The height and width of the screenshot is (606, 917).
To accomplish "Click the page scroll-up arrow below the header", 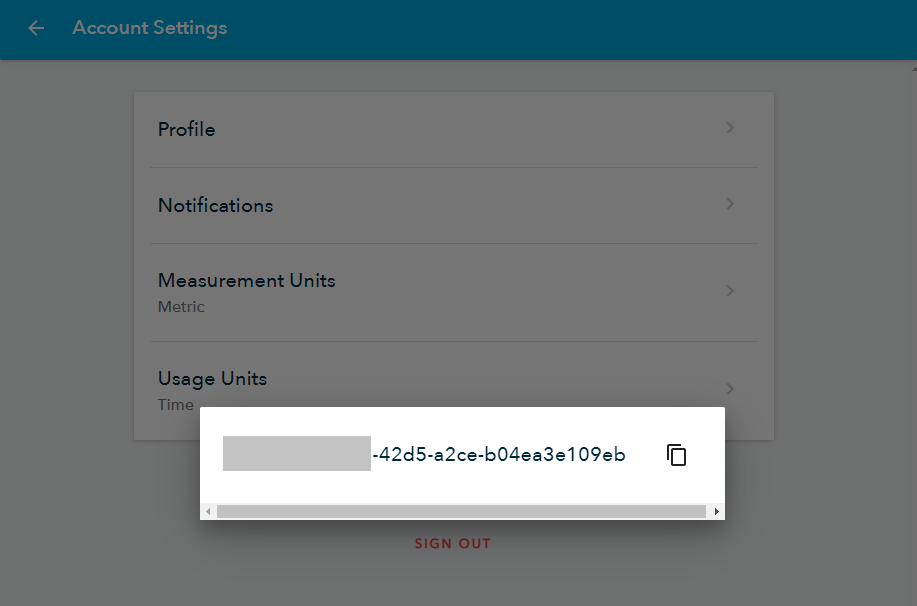I will pyautogui.click(x=913, y=67).
